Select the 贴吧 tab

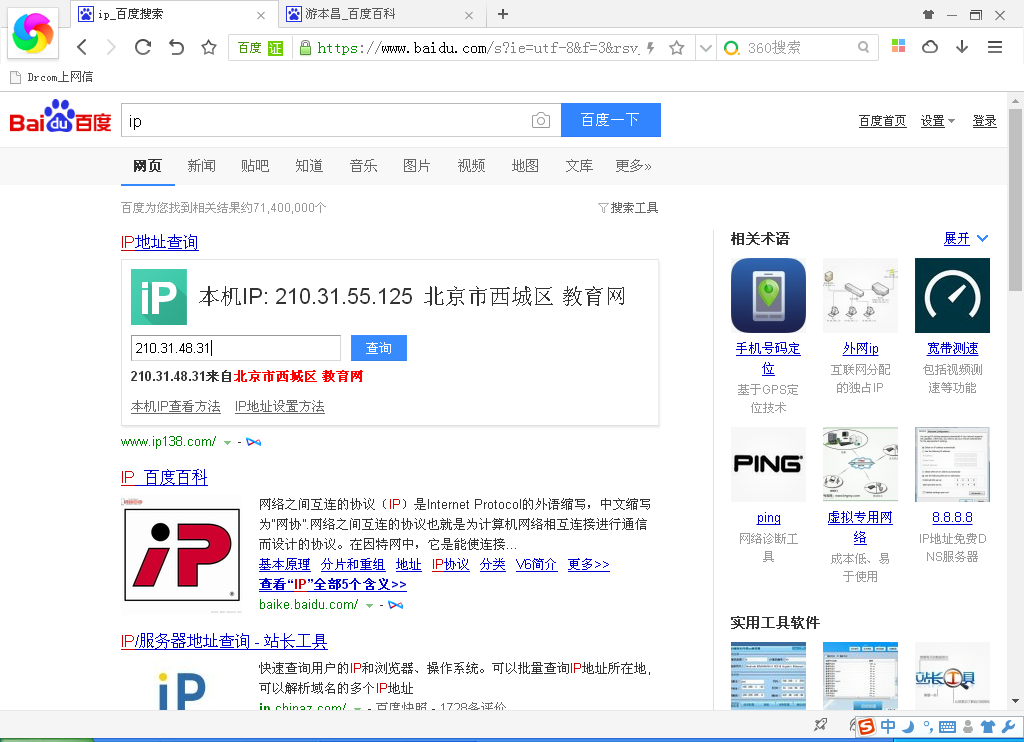coord(255,166)
